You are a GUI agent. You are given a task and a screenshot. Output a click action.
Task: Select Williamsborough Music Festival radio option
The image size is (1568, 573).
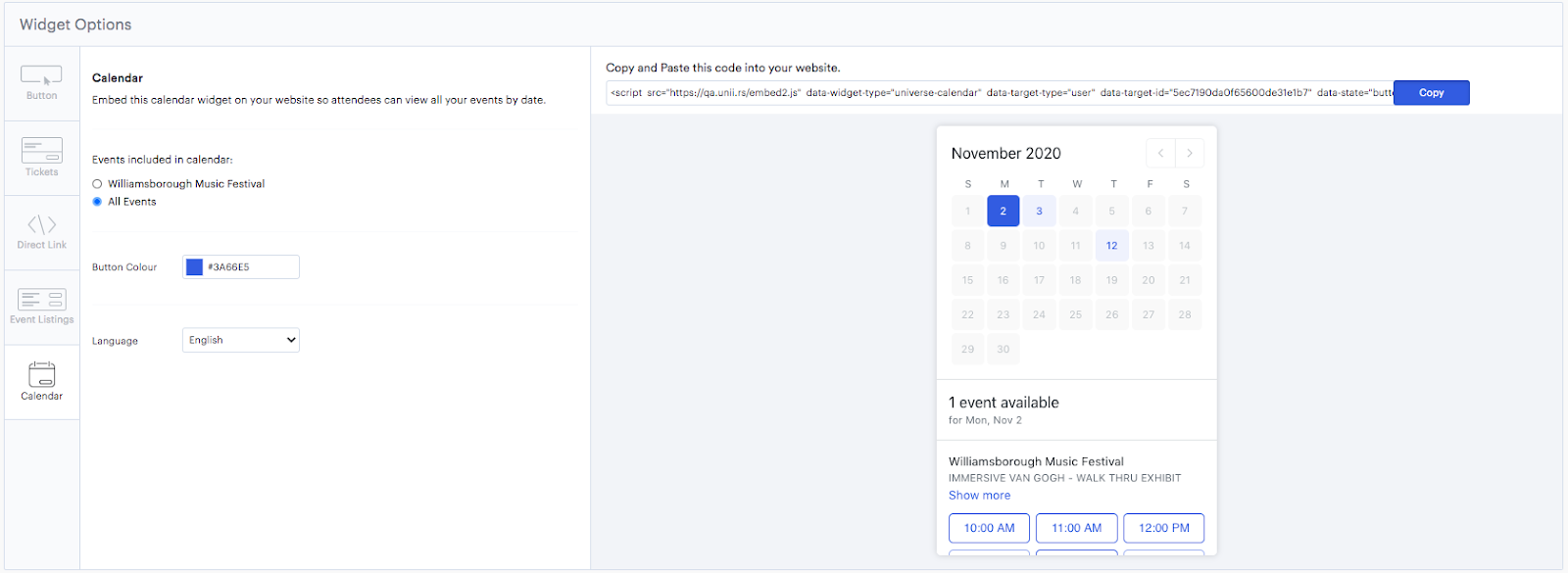tap(97, 184)
